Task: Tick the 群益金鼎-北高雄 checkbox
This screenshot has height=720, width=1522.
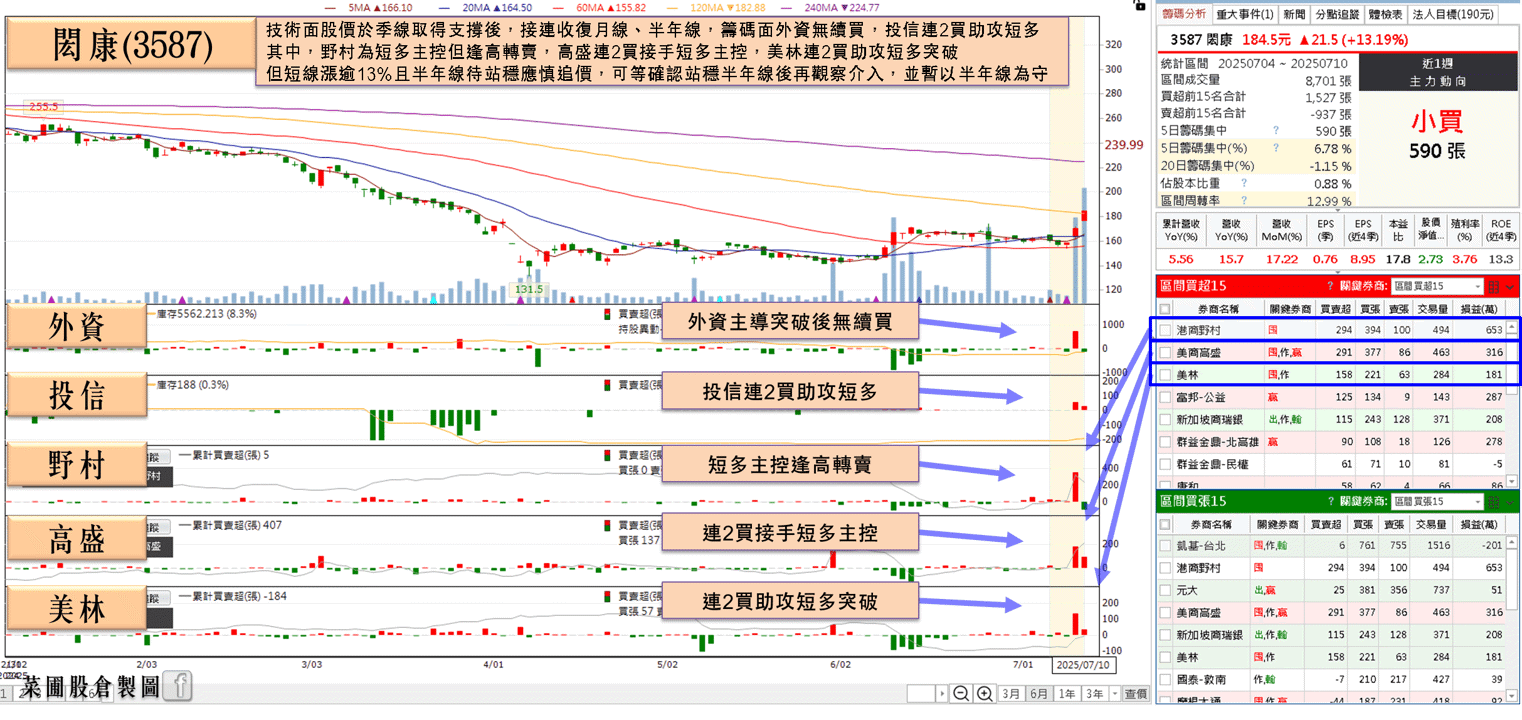Action: pos(1165,441)
